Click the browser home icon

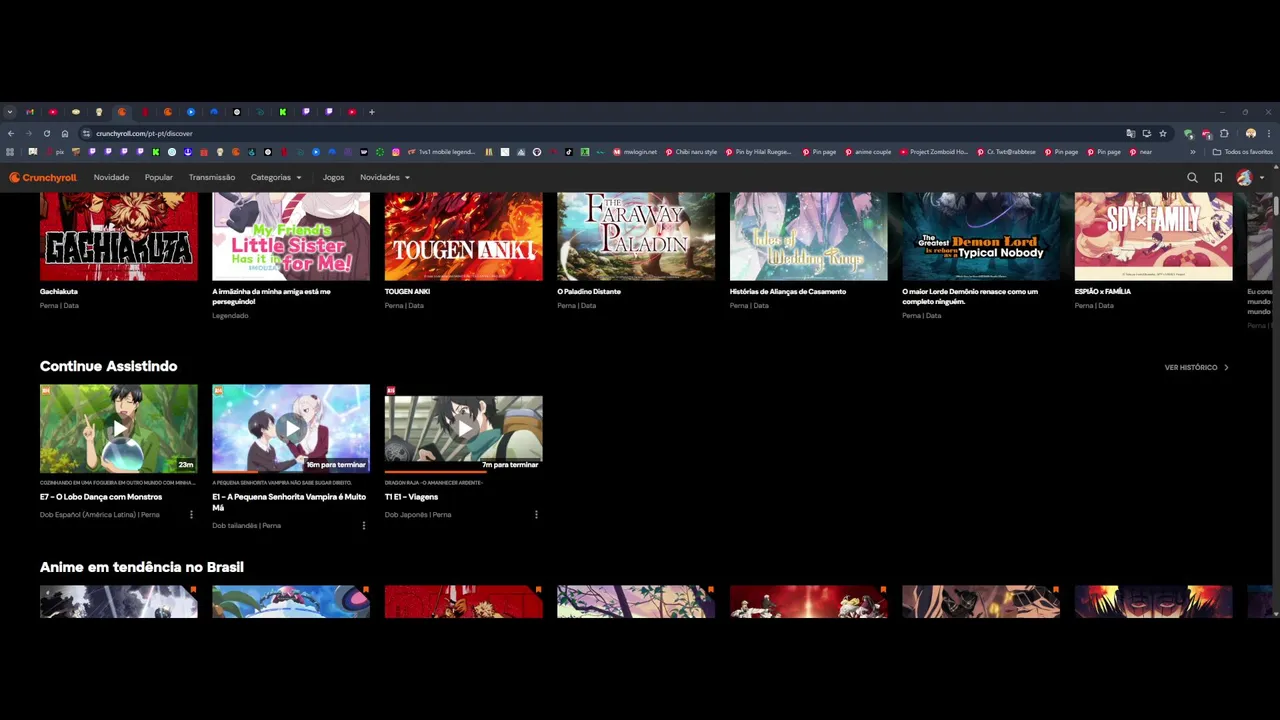click(65, 133)
